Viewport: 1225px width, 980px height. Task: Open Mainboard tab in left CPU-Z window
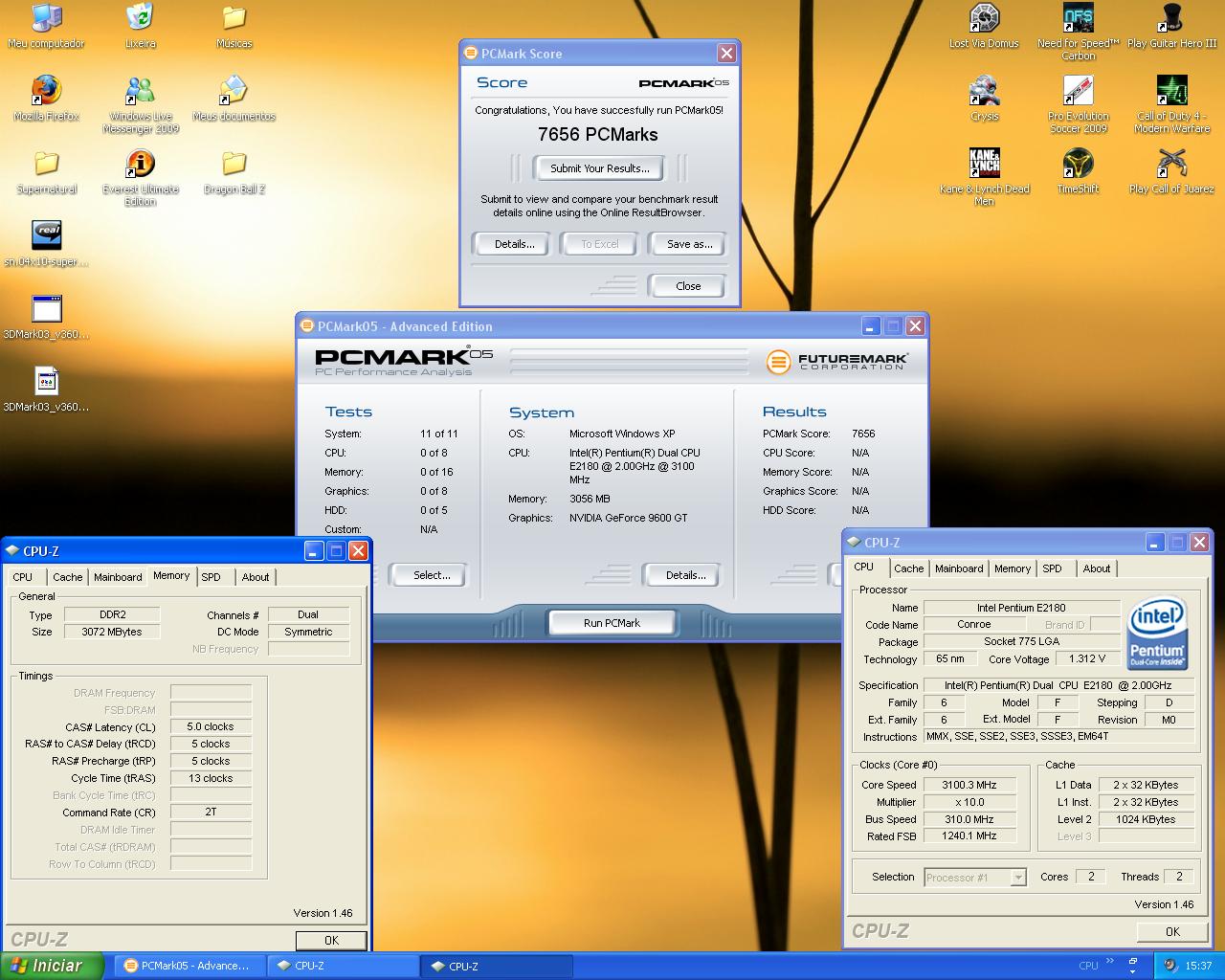tap(118, 577)
